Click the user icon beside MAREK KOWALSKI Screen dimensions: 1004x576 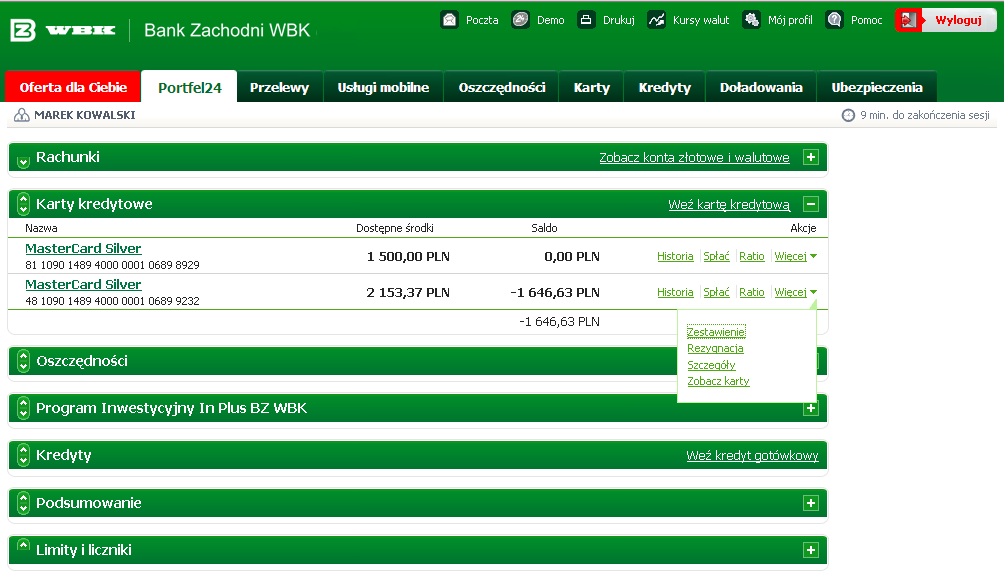click(x=22, y=115)
